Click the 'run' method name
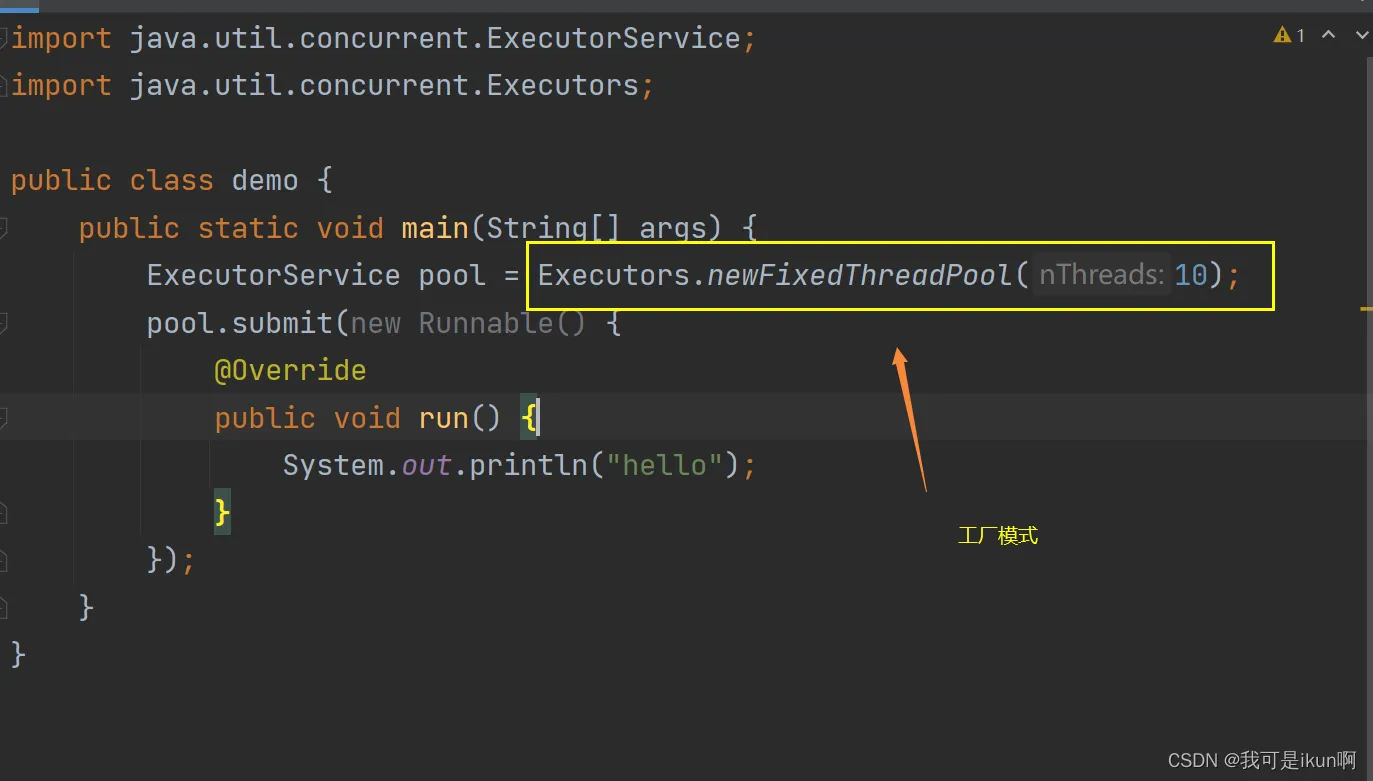This screenshot has width=1373, height=781. pos(443,418)
